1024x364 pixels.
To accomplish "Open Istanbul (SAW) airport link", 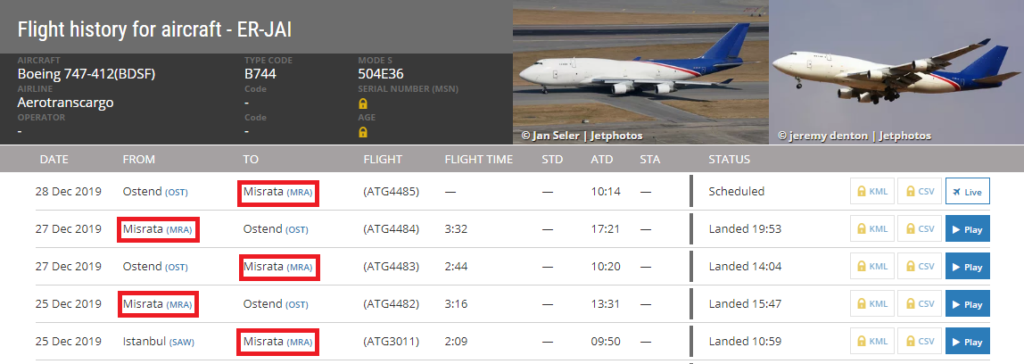I will [x=159, y=341].
